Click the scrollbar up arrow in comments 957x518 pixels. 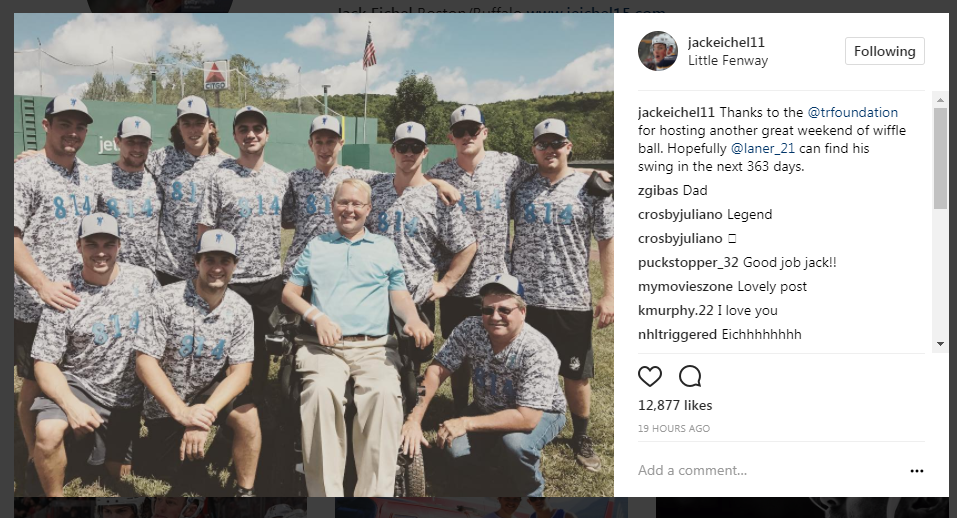point(940,99)
